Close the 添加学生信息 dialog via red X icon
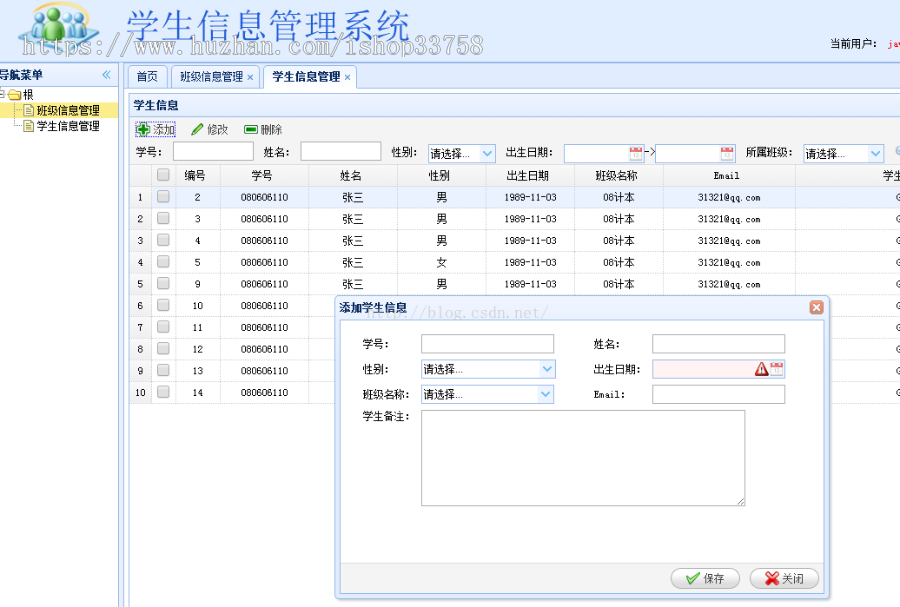 (x=816, y=307)
